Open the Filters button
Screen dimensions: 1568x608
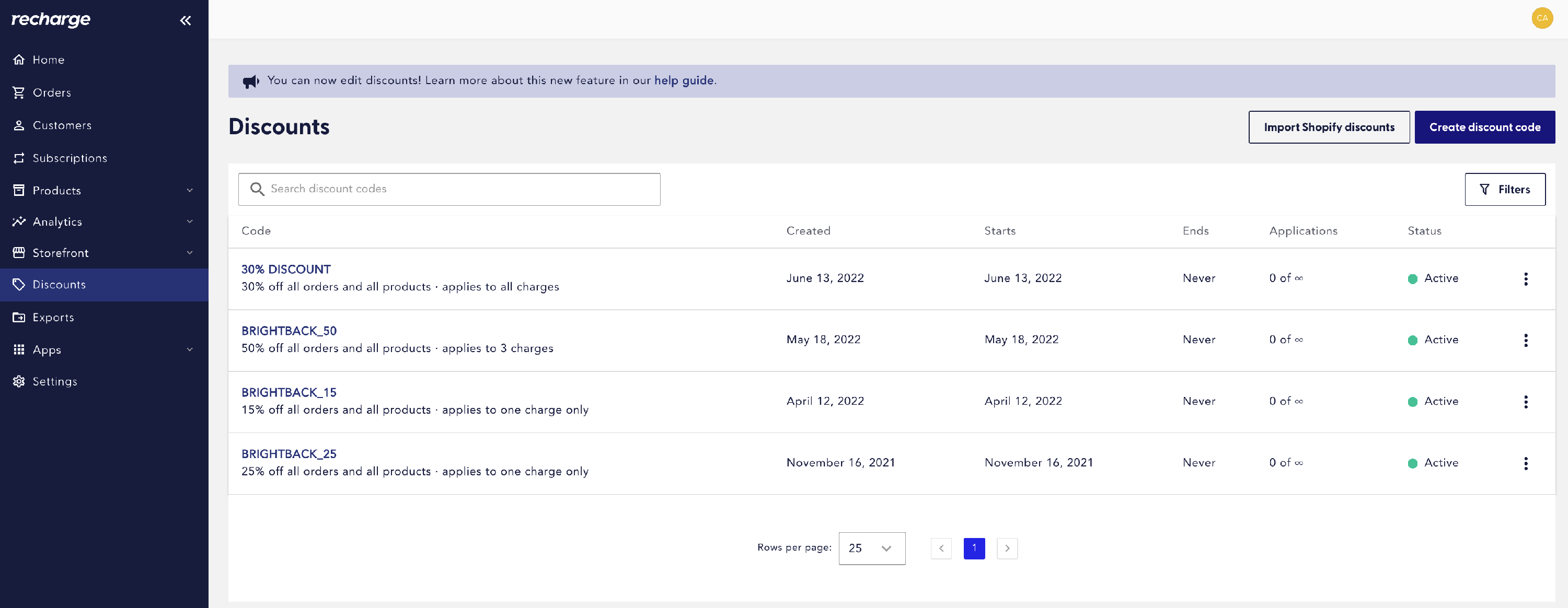click(1504, 190)
